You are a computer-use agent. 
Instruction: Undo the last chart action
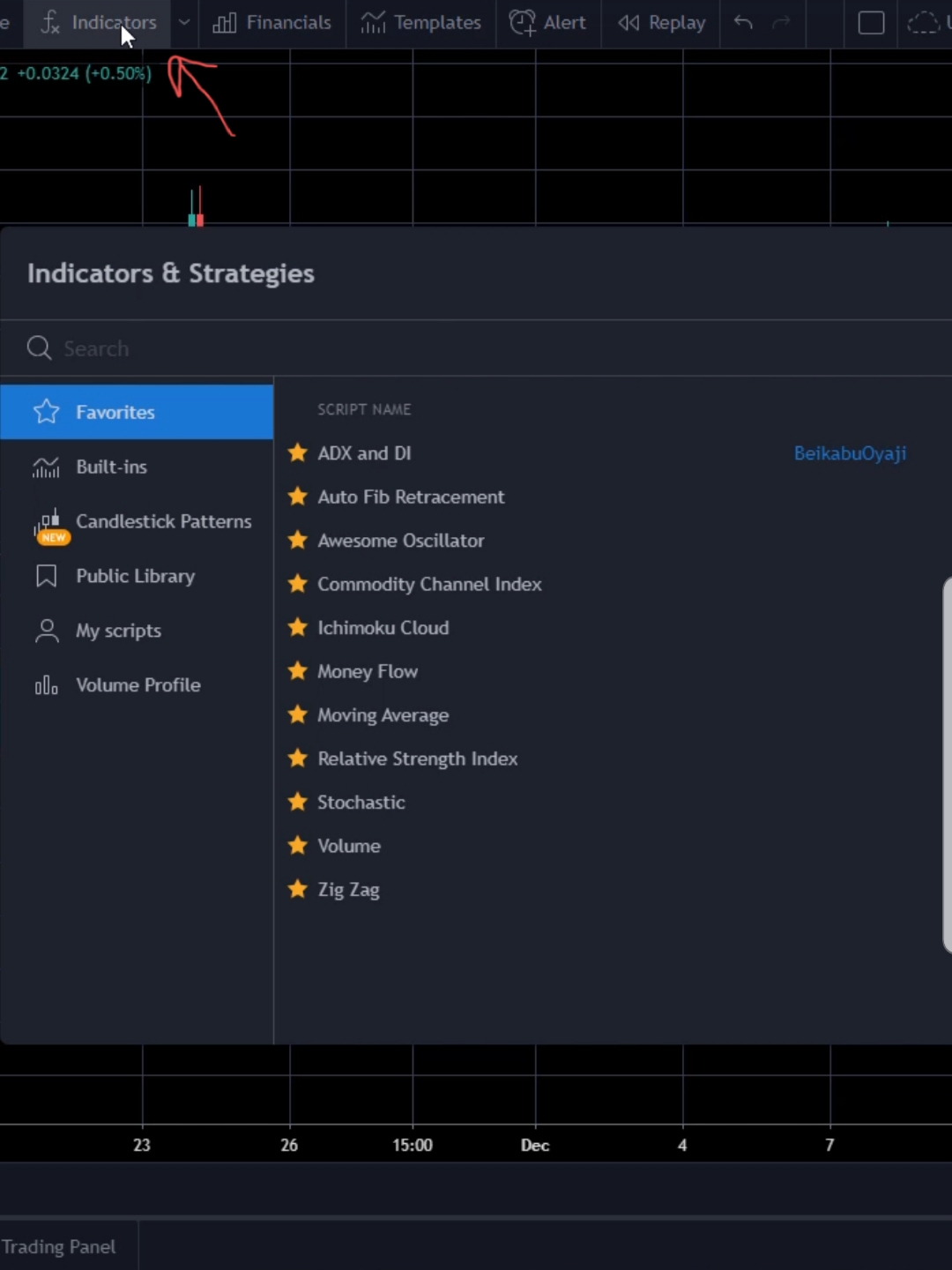[743, 23]
